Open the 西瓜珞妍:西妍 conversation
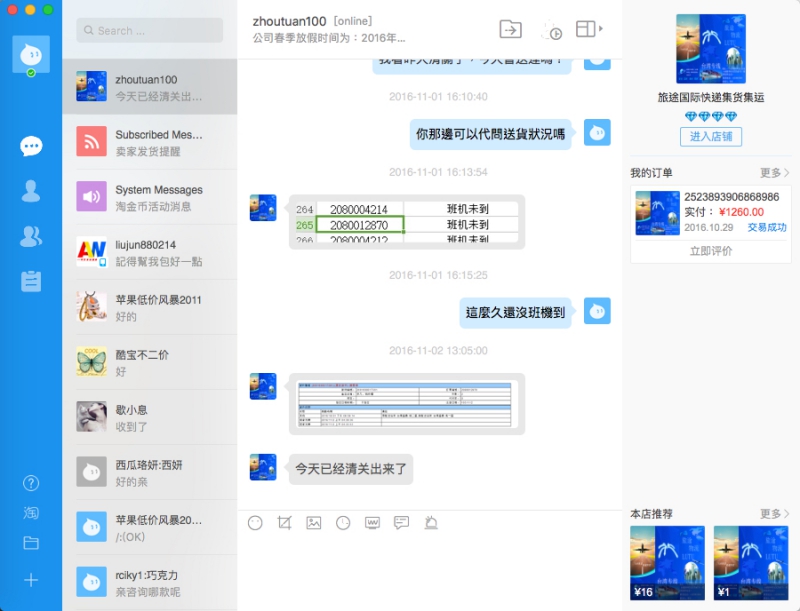Viewport: 800px width, 611px height. coord(149,472)
